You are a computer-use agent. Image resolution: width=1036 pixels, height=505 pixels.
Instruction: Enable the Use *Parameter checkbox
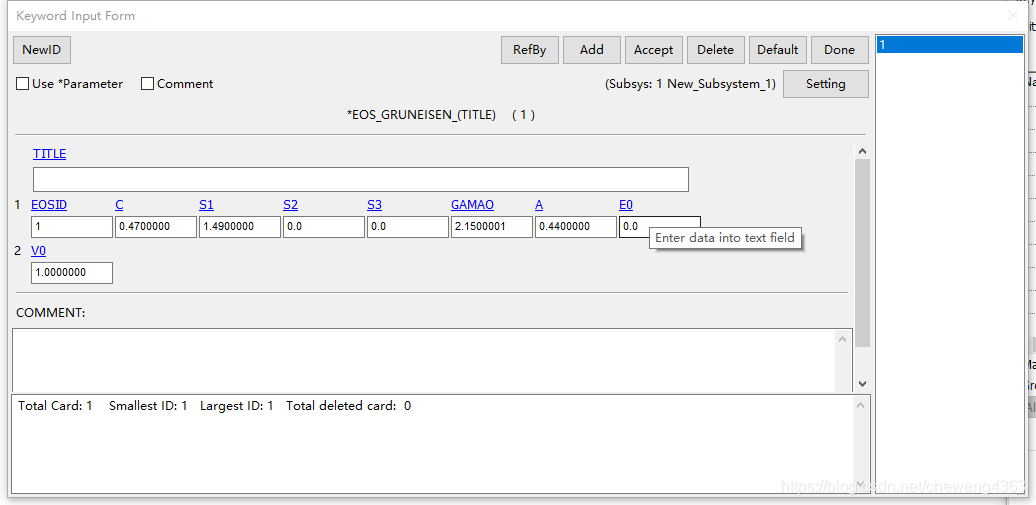[x=22, y=84]
